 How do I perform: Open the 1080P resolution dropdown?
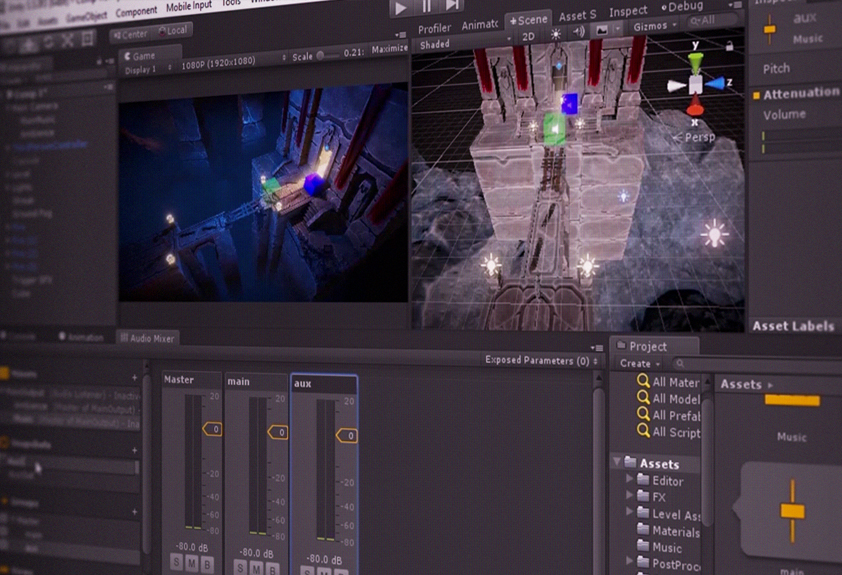click(x=234, y=63)
